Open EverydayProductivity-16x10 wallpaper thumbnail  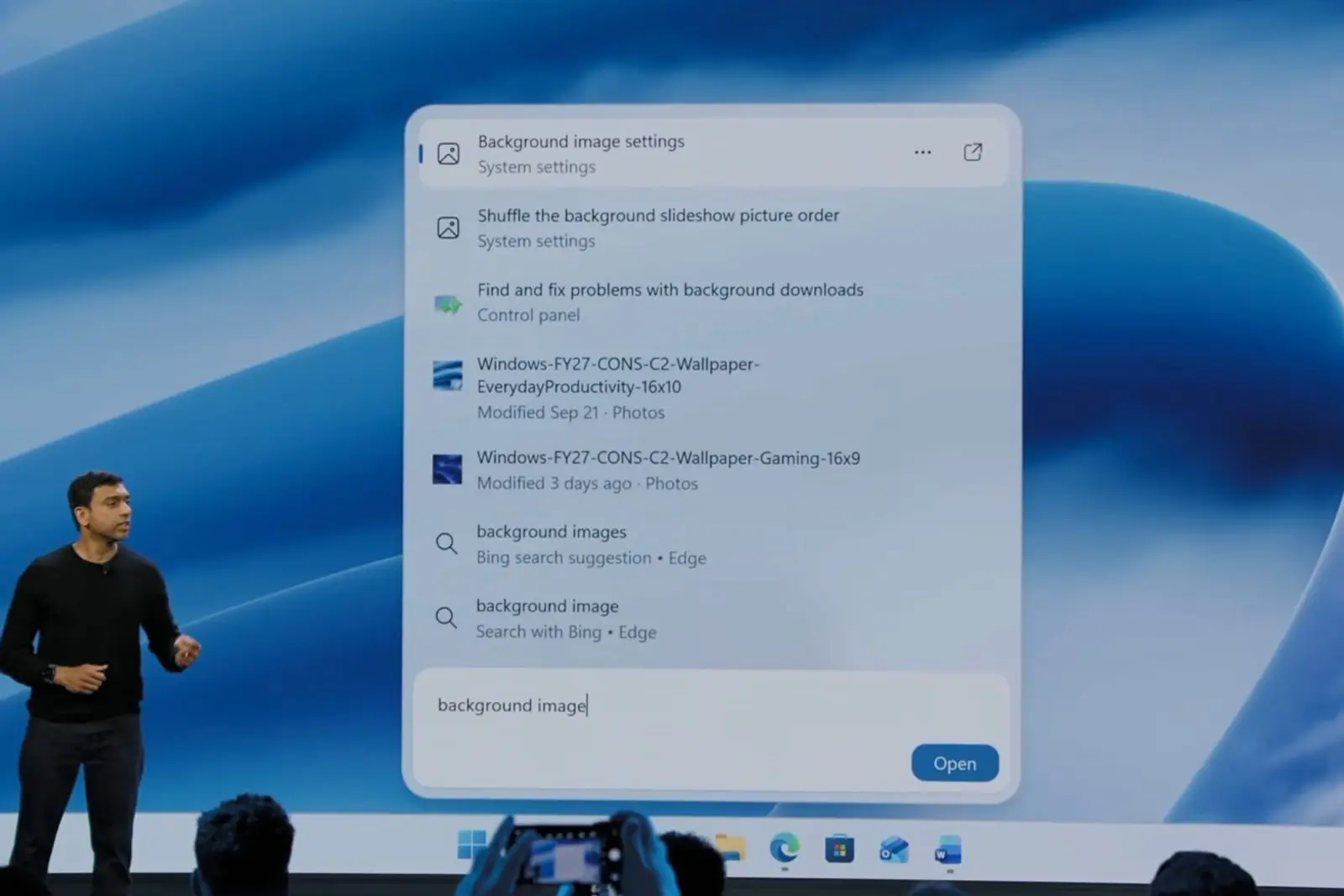click(x=448, y=375)
